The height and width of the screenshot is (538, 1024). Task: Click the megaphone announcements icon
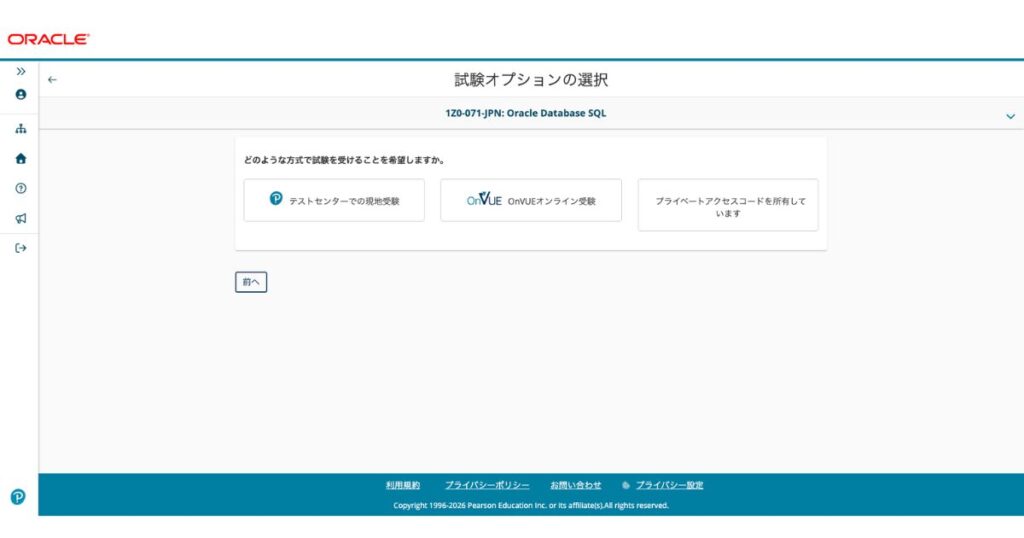(21, 218)
